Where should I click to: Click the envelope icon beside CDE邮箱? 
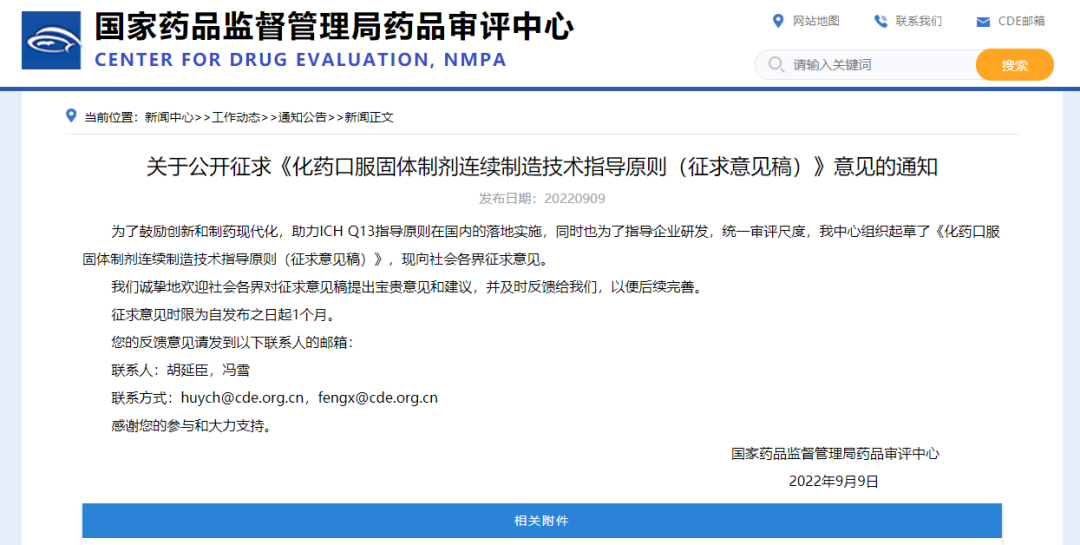tap(983, 22)
